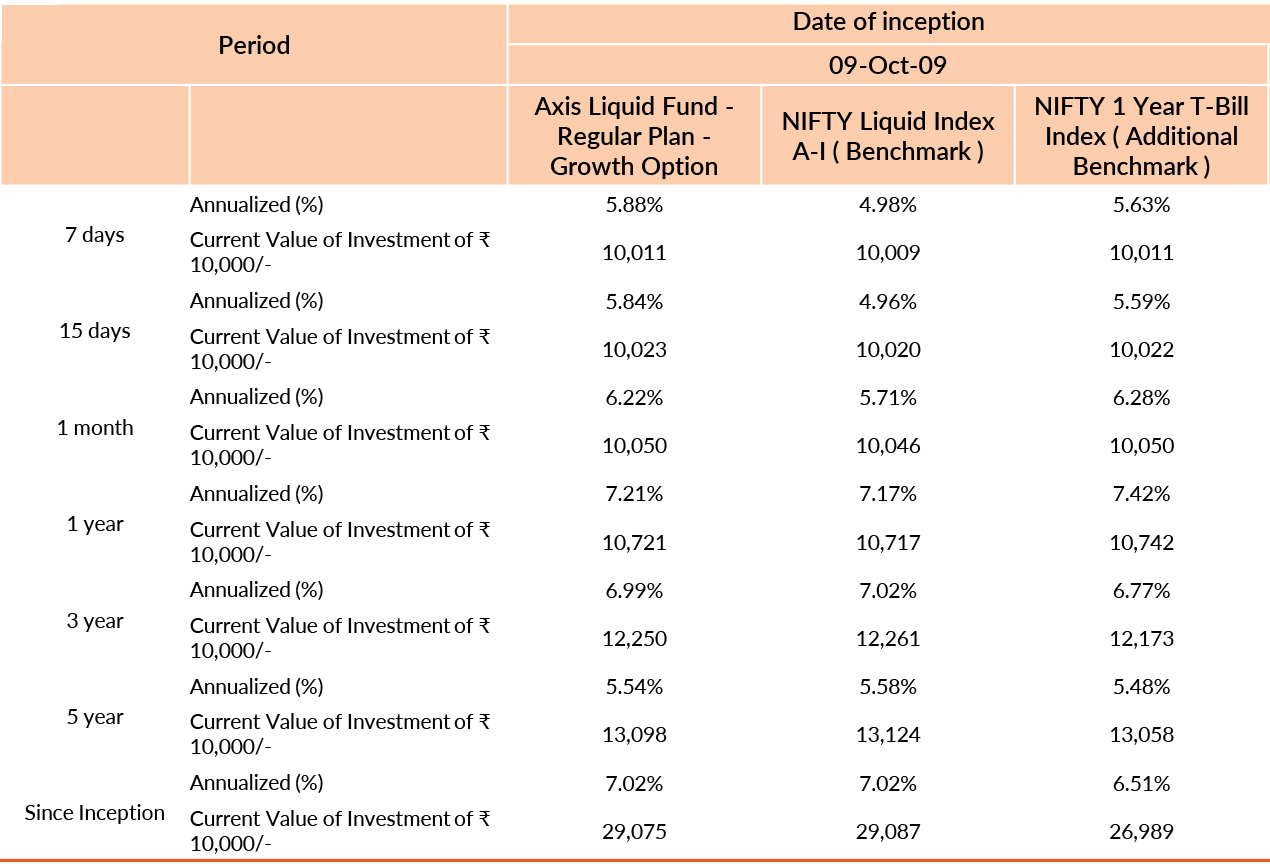Select NIFTY Liquid Index A-I Benchmark header
This screenshot has height=864, width=1270.
[x=888, y=136]
